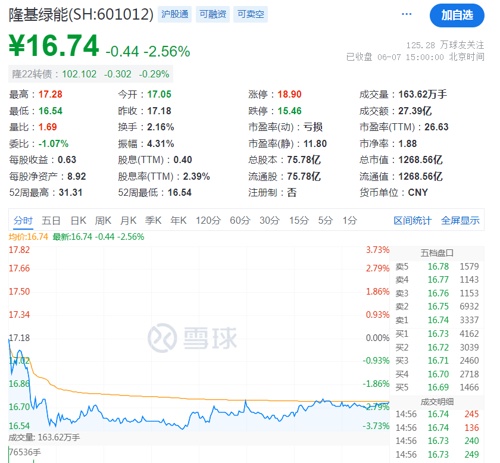The image size is (500, 463).
Task: Click the 加自选 add to watchlist button
Action: 457,15
